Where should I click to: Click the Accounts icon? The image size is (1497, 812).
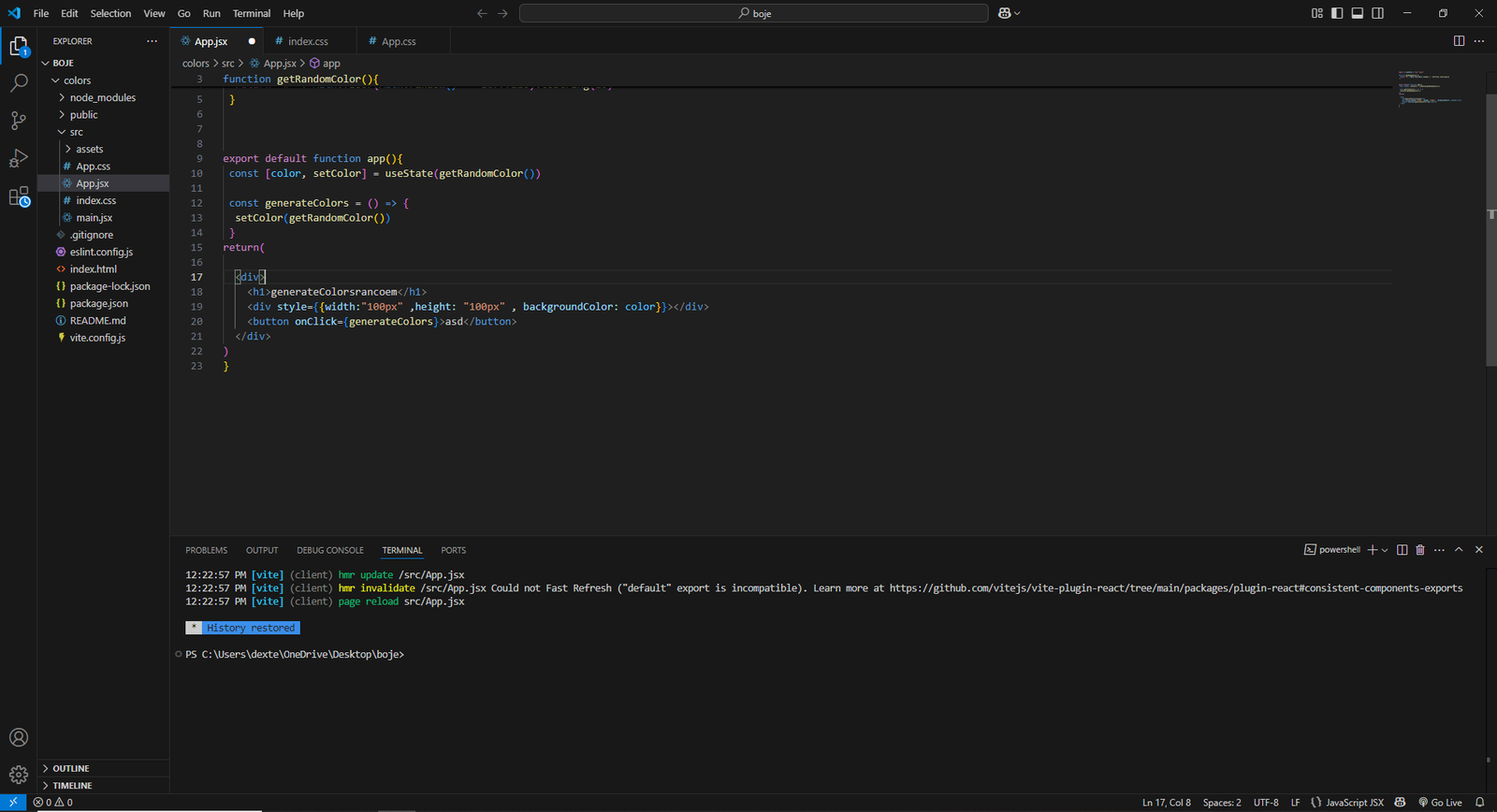[19, 738]
